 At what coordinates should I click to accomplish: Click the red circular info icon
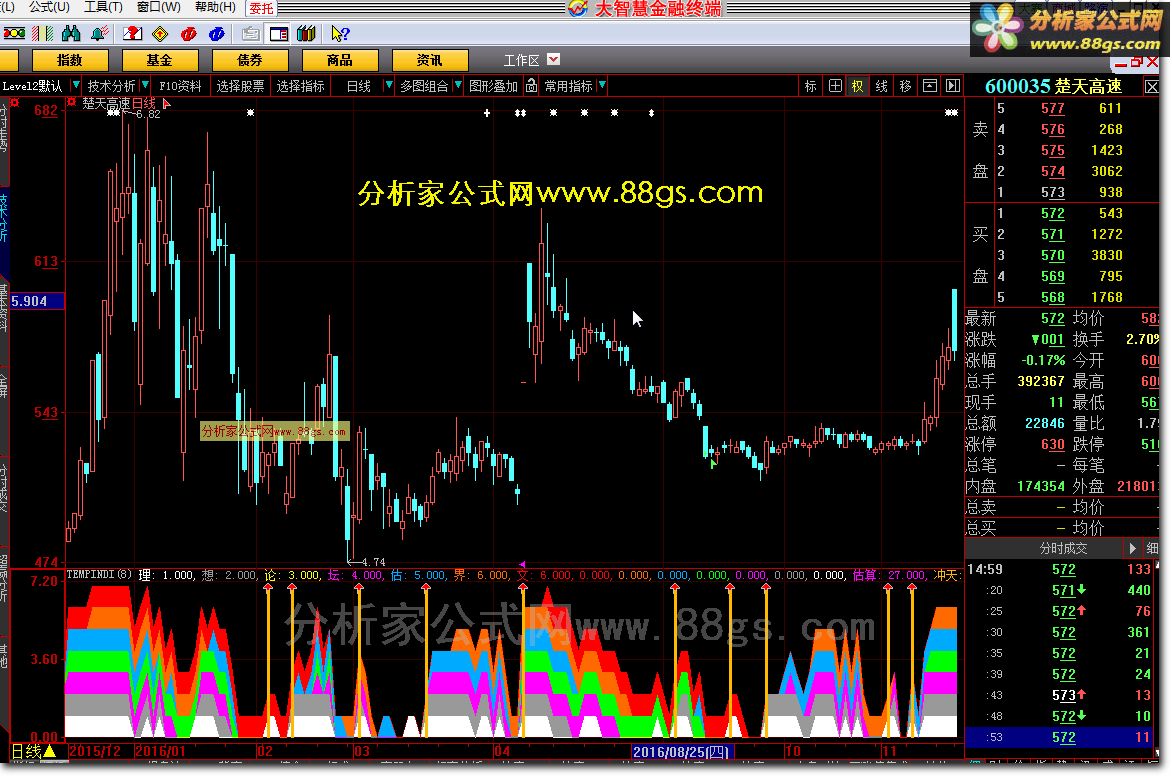tap(188, 34)
